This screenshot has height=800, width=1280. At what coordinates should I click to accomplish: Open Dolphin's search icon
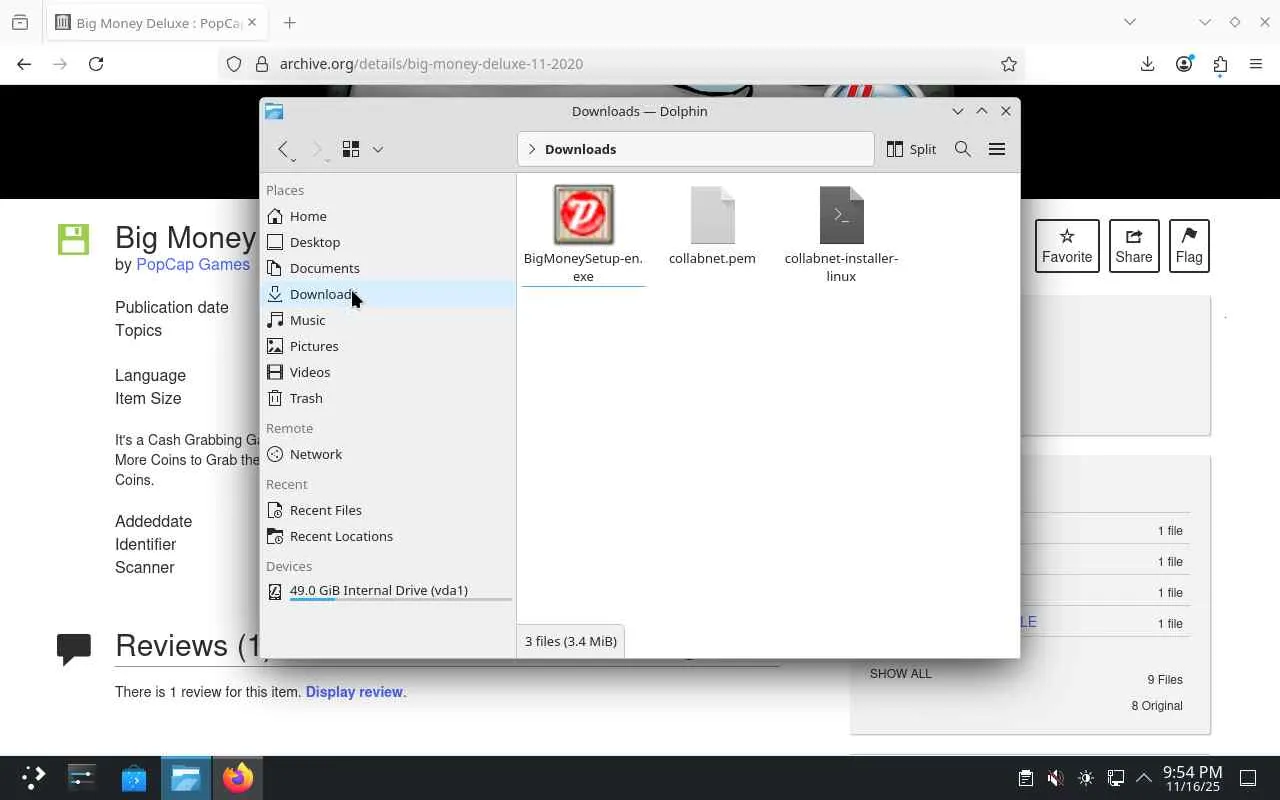[963, 149]
